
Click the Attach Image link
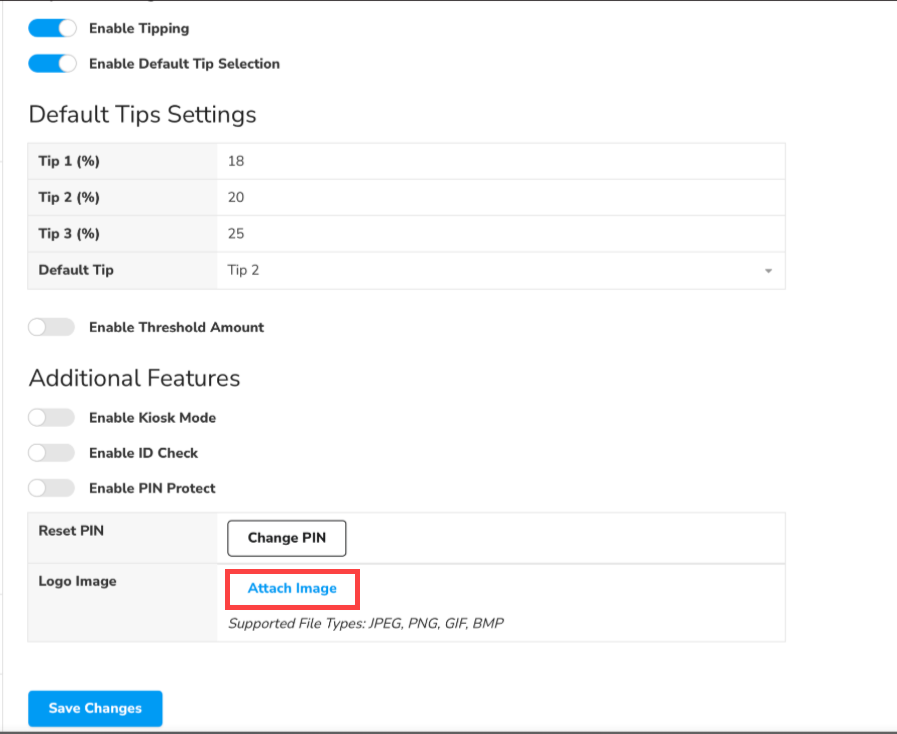coord(292,588)
